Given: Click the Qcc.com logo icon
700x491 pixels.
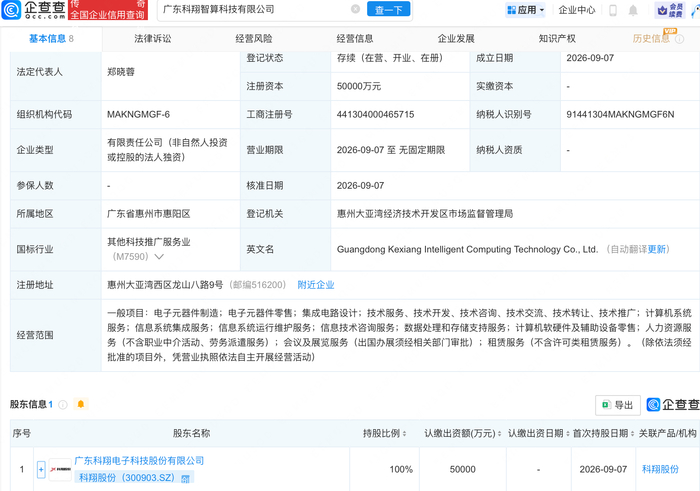Looking at the screenshot, I should pos(11,10).
